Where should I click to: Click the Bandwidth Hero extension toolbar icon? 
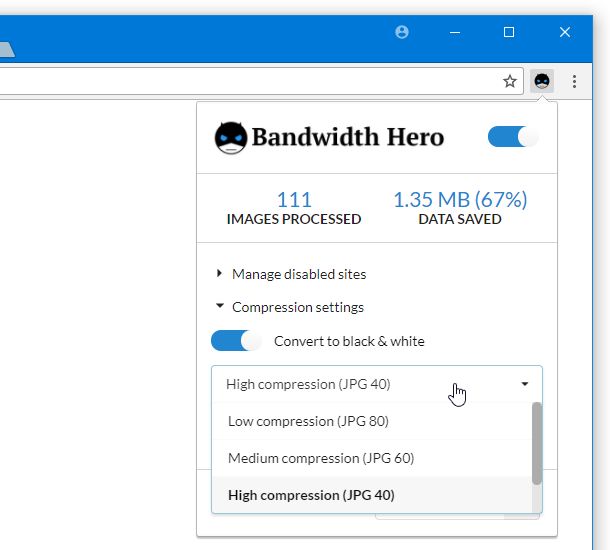pos(542,81)
